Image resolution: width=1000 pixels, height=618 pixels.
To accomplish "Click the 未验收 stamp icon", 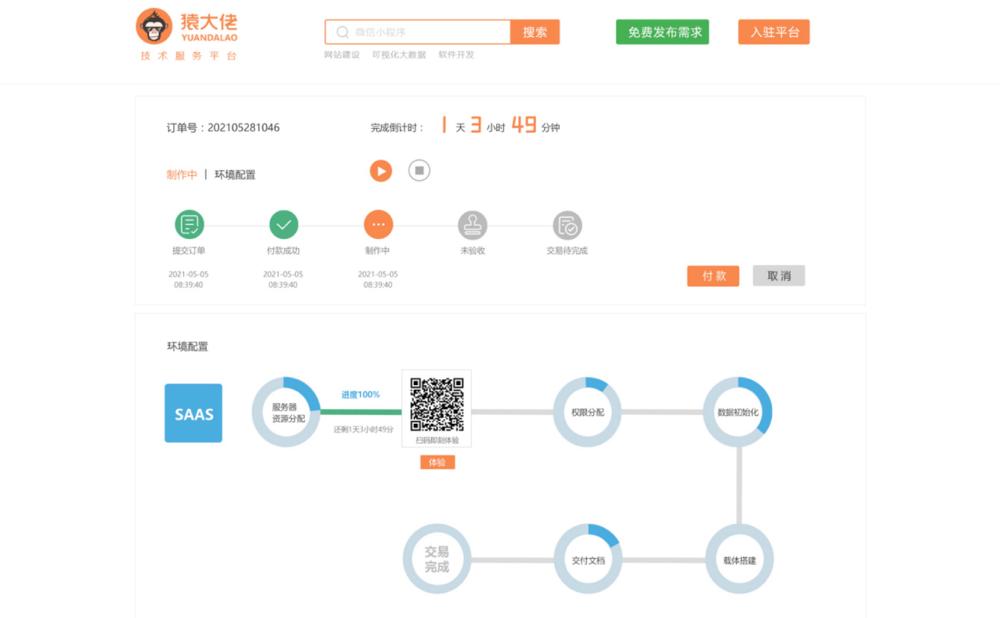I will pyautogui.click(x=470, y=224).
